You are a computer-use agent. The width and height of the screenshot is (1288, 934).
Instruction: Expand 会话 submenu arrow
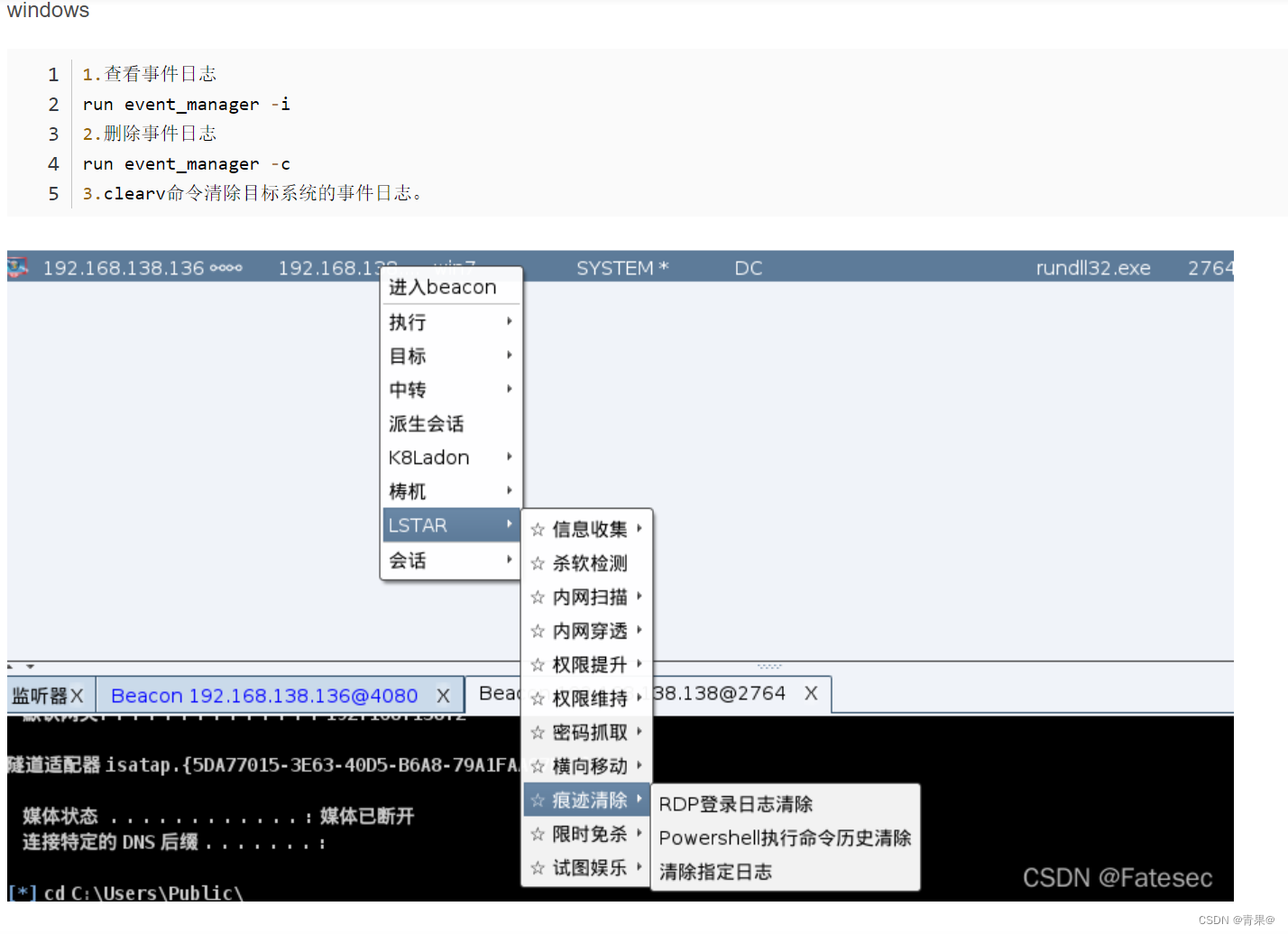tap(510, 559)
